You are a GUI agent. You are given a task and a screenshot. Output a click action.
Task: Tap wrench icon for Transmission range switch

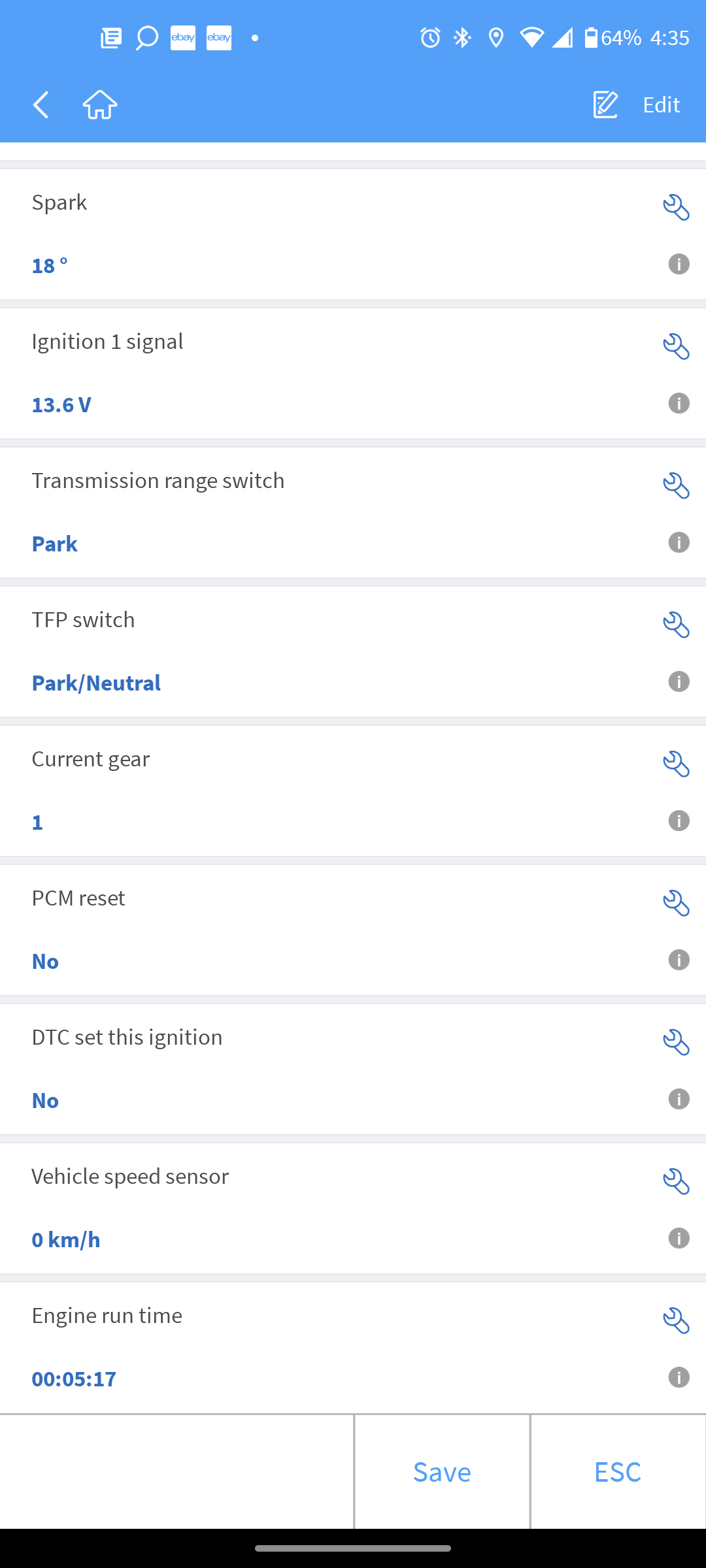point(676,486)
